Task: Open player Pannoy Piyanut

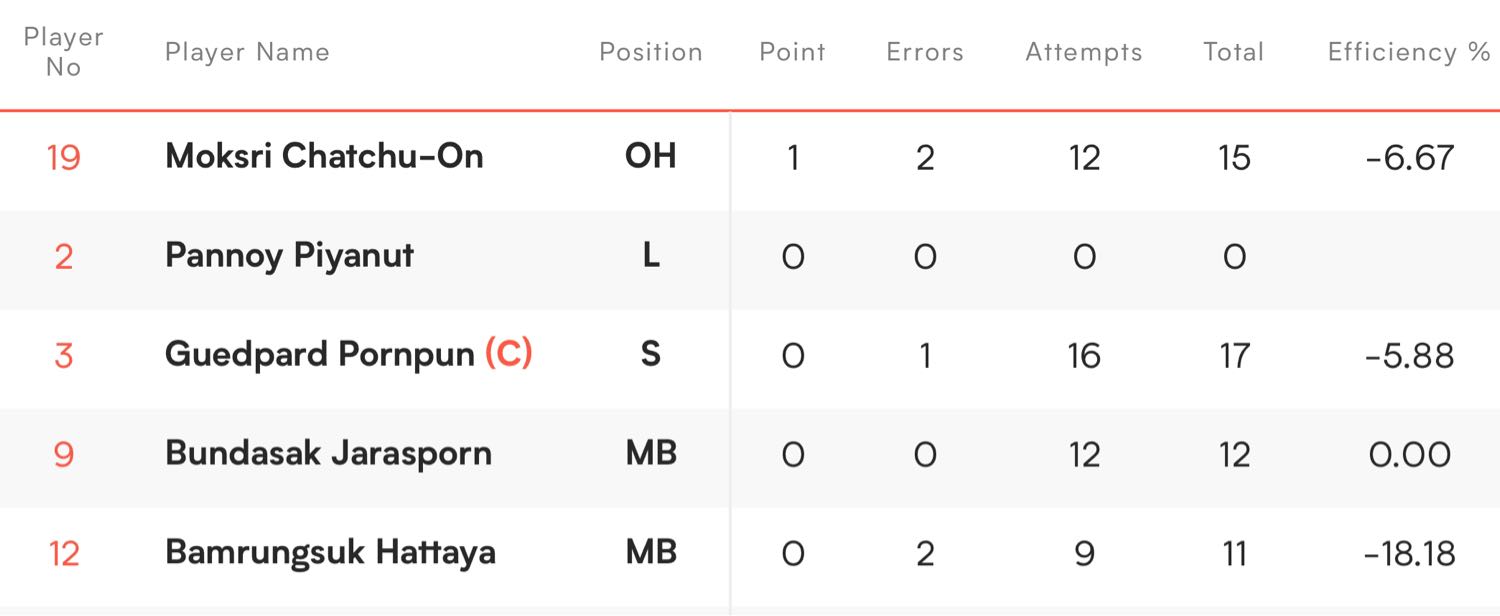Action: click(x=290, y=256)
